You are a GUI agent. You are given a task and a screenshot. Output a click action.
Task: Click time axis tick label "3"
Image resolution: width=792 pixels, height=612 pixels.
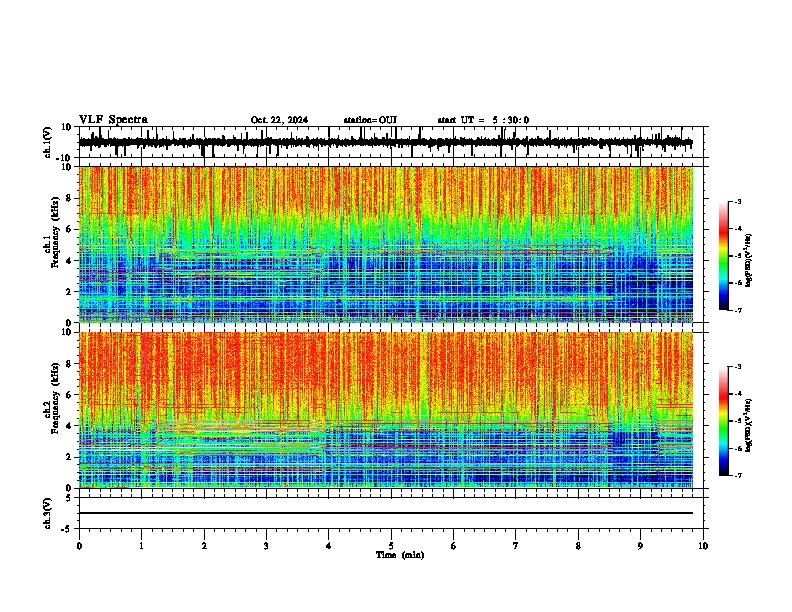point(266,546)
